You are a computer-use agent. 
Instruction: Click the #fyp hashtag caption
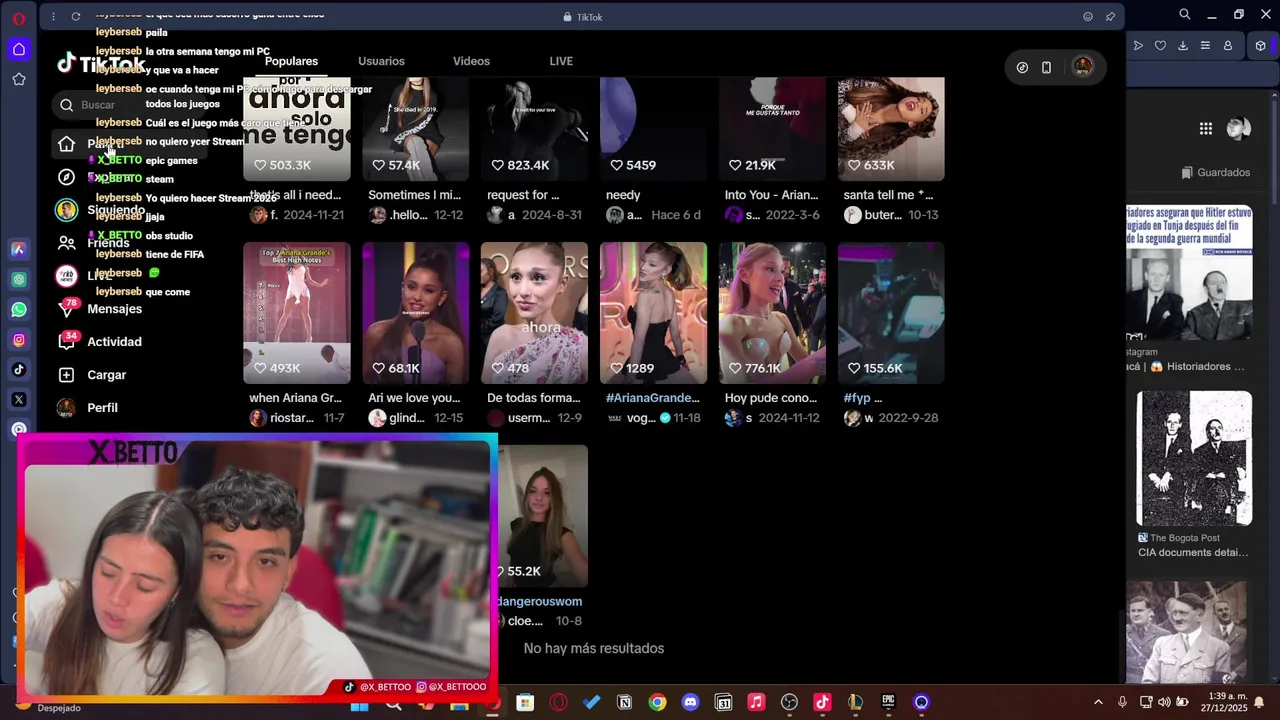pyautogui.click(x=857, y=398)
